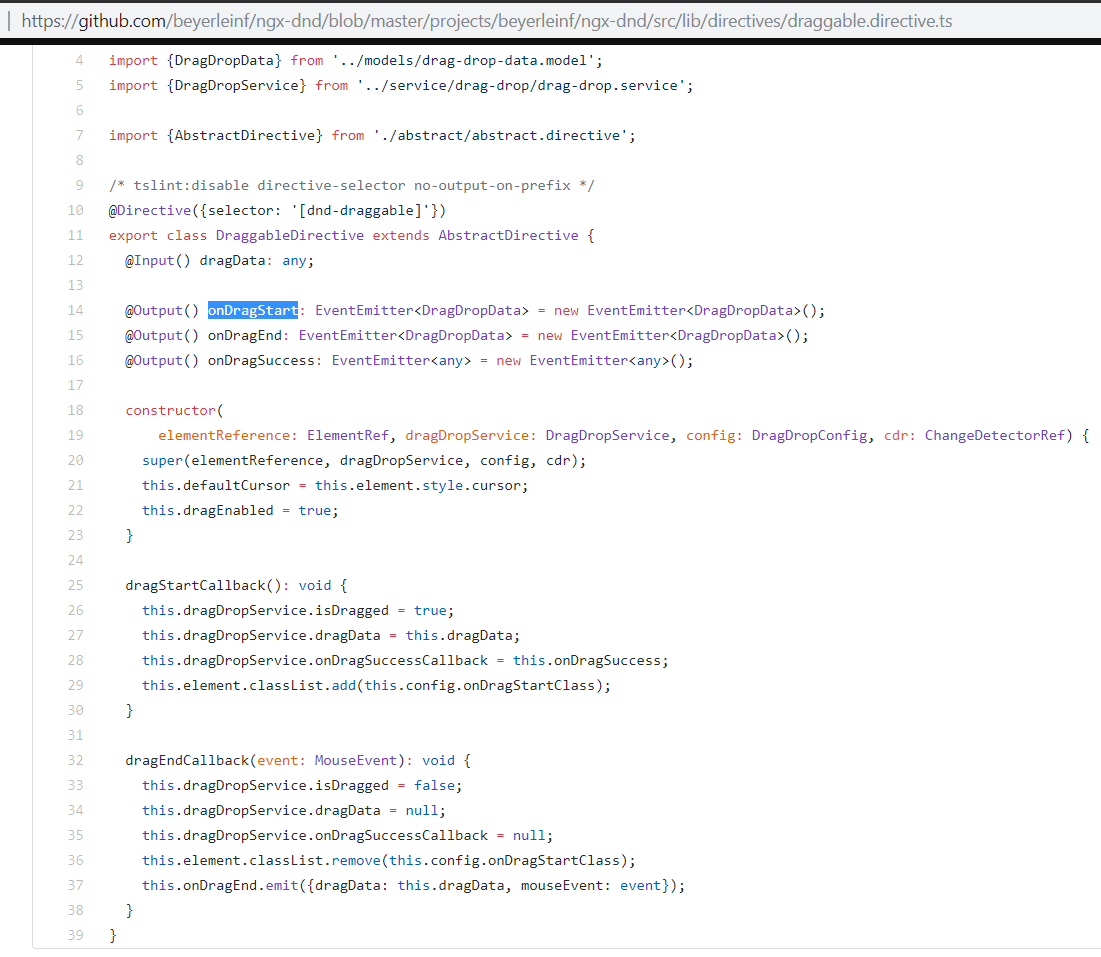Click the DraggableDirective class name
This screenshot has width=1101, height=957.
pos(289,235)
